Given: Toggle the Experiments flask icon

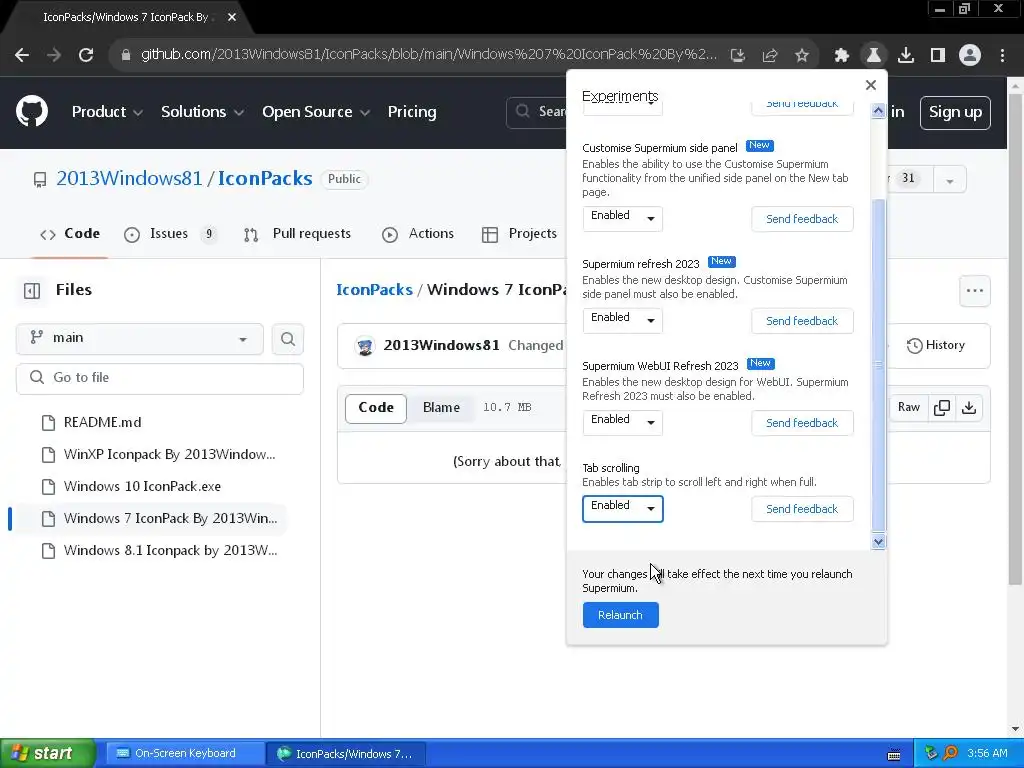Looking at the screenshot, I should tap(874, 56).
